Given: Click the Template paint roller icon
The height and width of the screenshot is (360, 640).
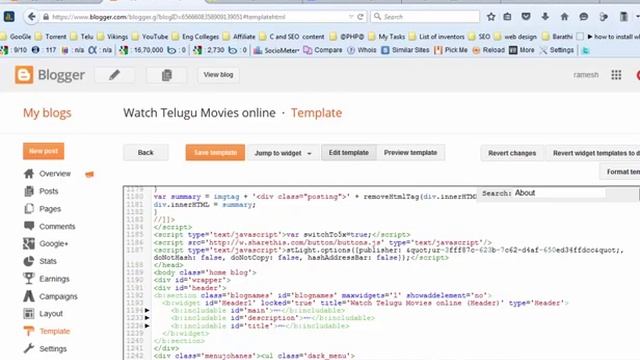Looking at the screenshot, I should point(29,331).
